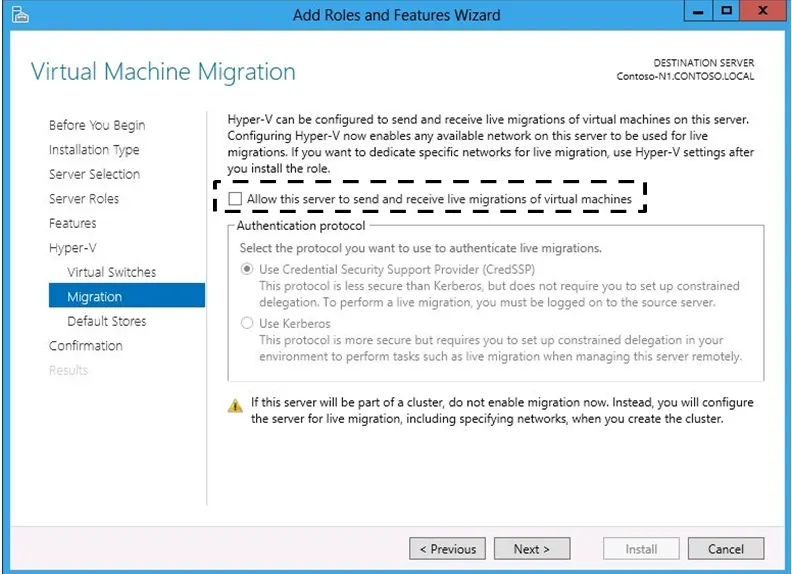Cancel the wizard
792x574 pixels.
(x=726, y=549)
